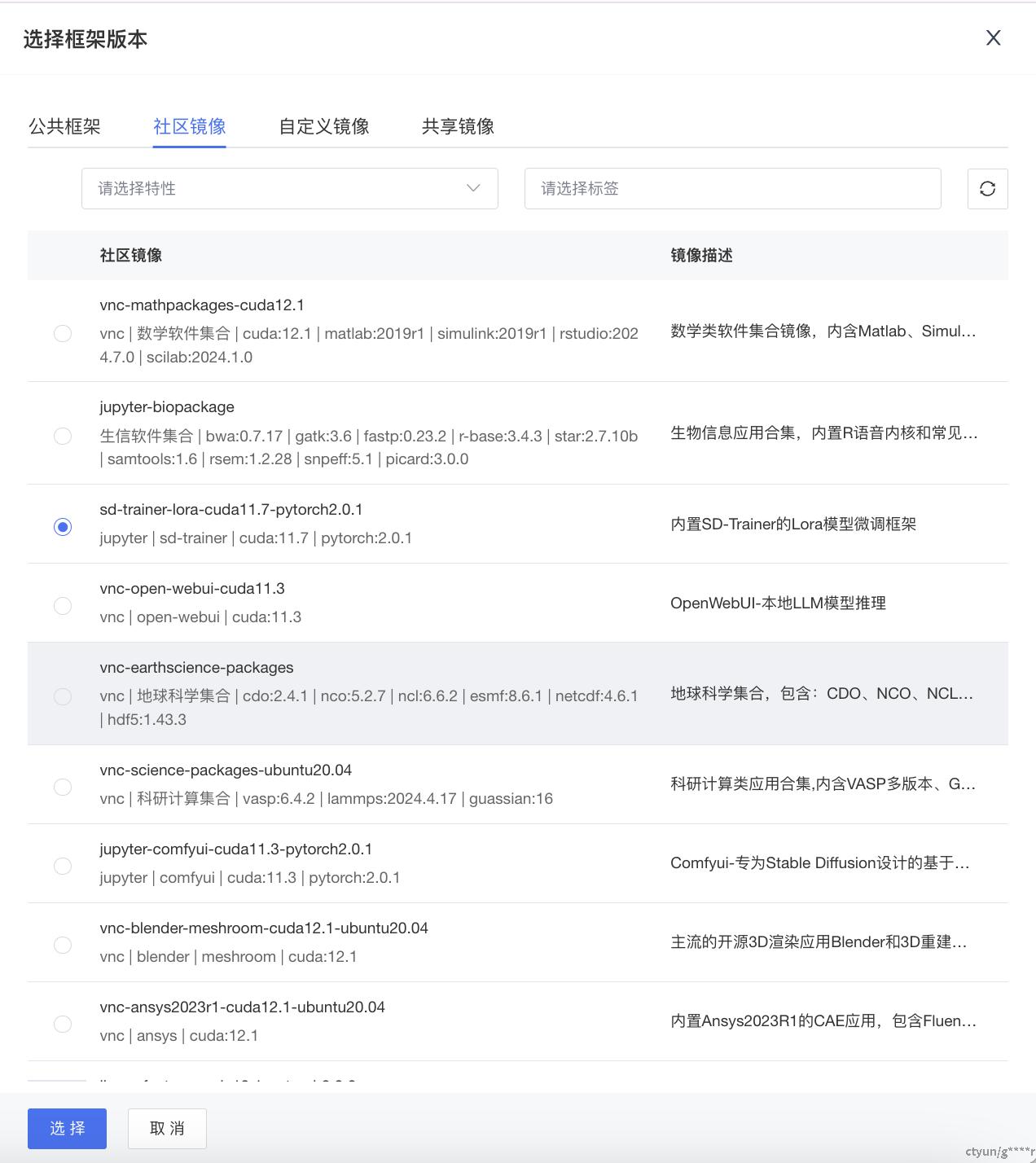
Task: Go to the 共享镜像 tab
Action: pyautogui.click(x=458, y=126)
